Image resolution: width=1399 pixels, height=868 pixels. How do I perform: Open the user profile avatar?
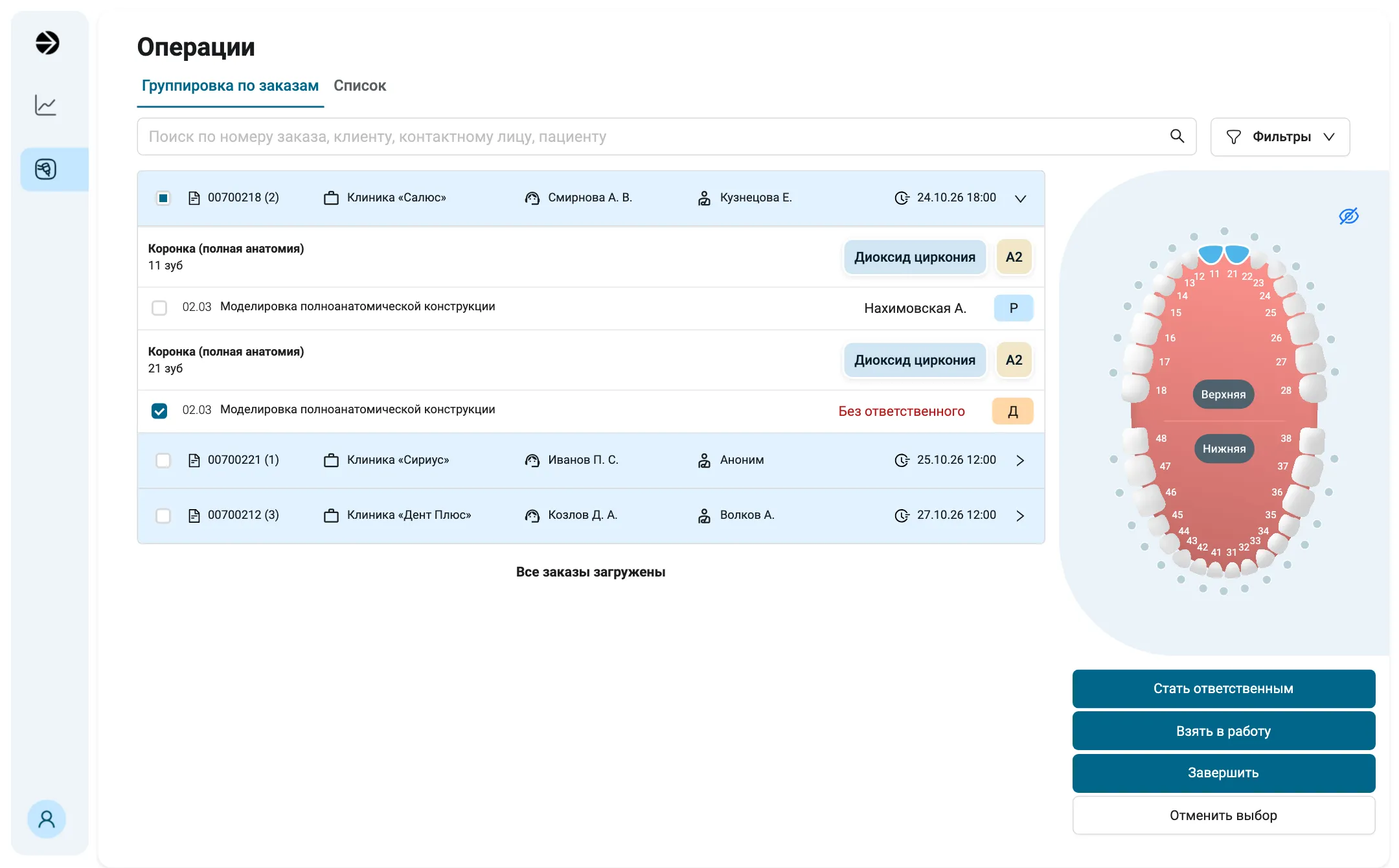coord(47,819)
